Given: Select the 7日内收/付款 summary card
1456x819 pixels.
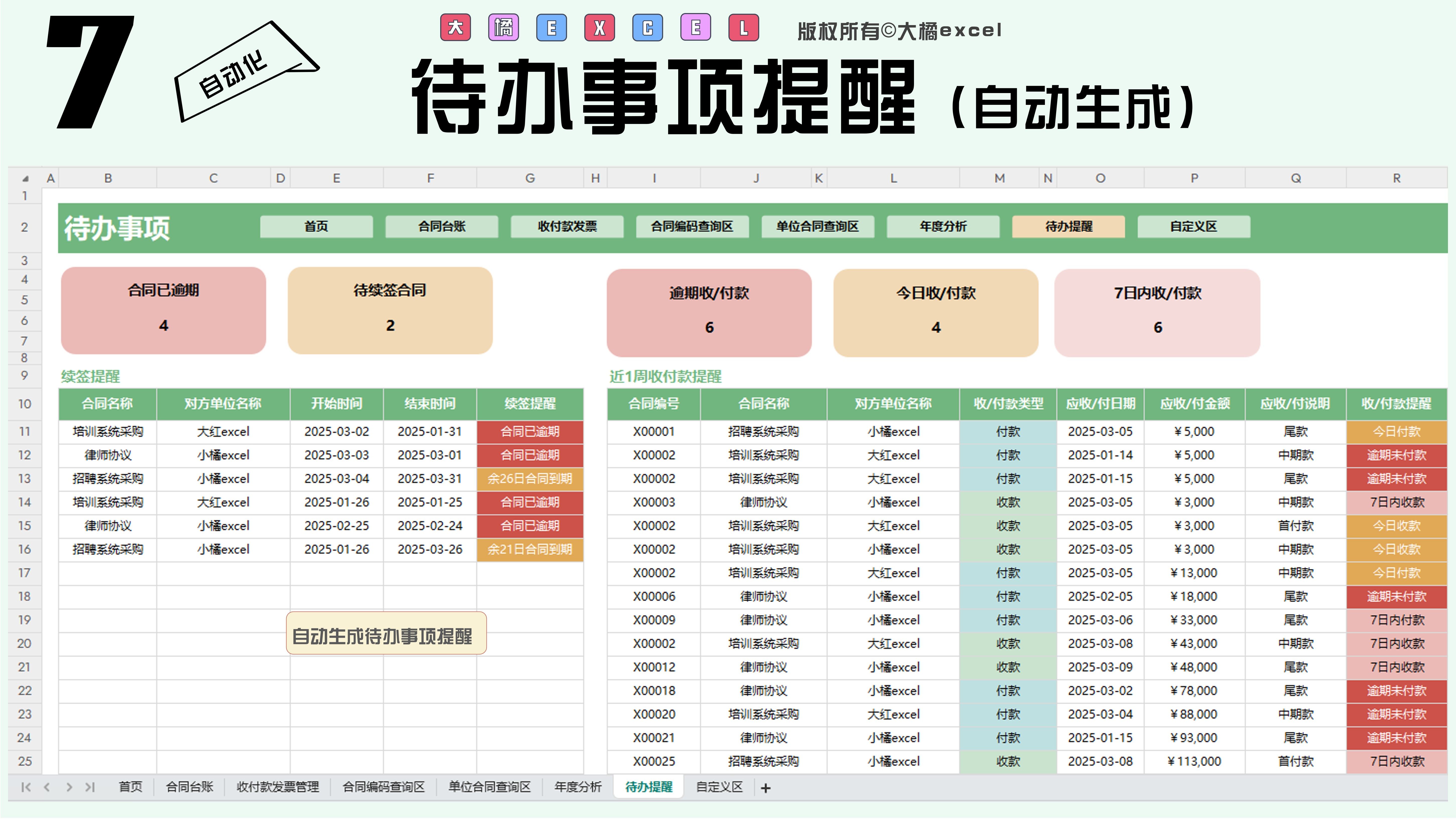Looking at the screenshot, I should [1157, 313].
